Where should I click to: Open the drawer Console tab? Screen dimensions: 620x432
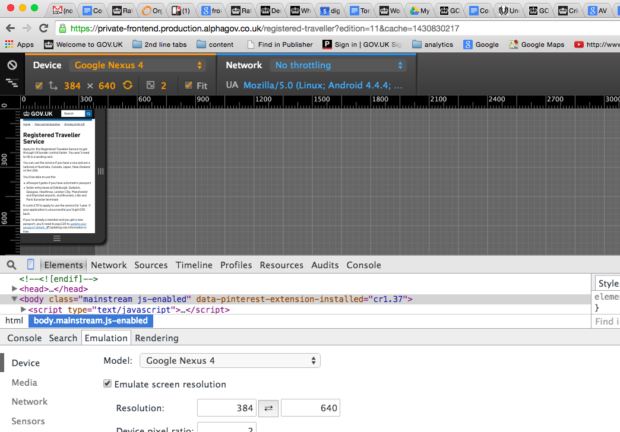25,338
